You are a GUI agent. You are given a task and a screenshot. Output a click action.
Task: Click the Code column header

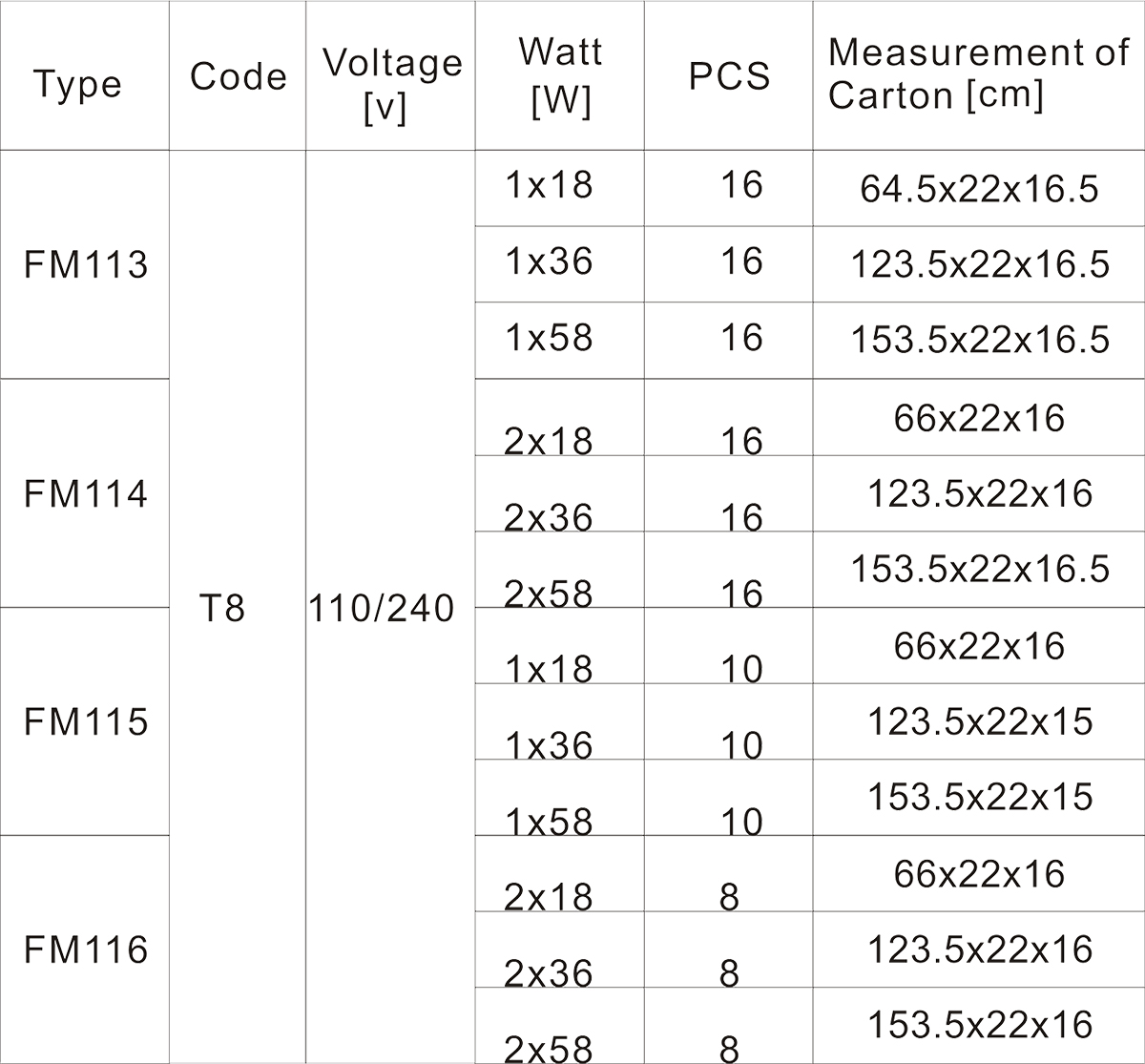(x=238, y=76)
